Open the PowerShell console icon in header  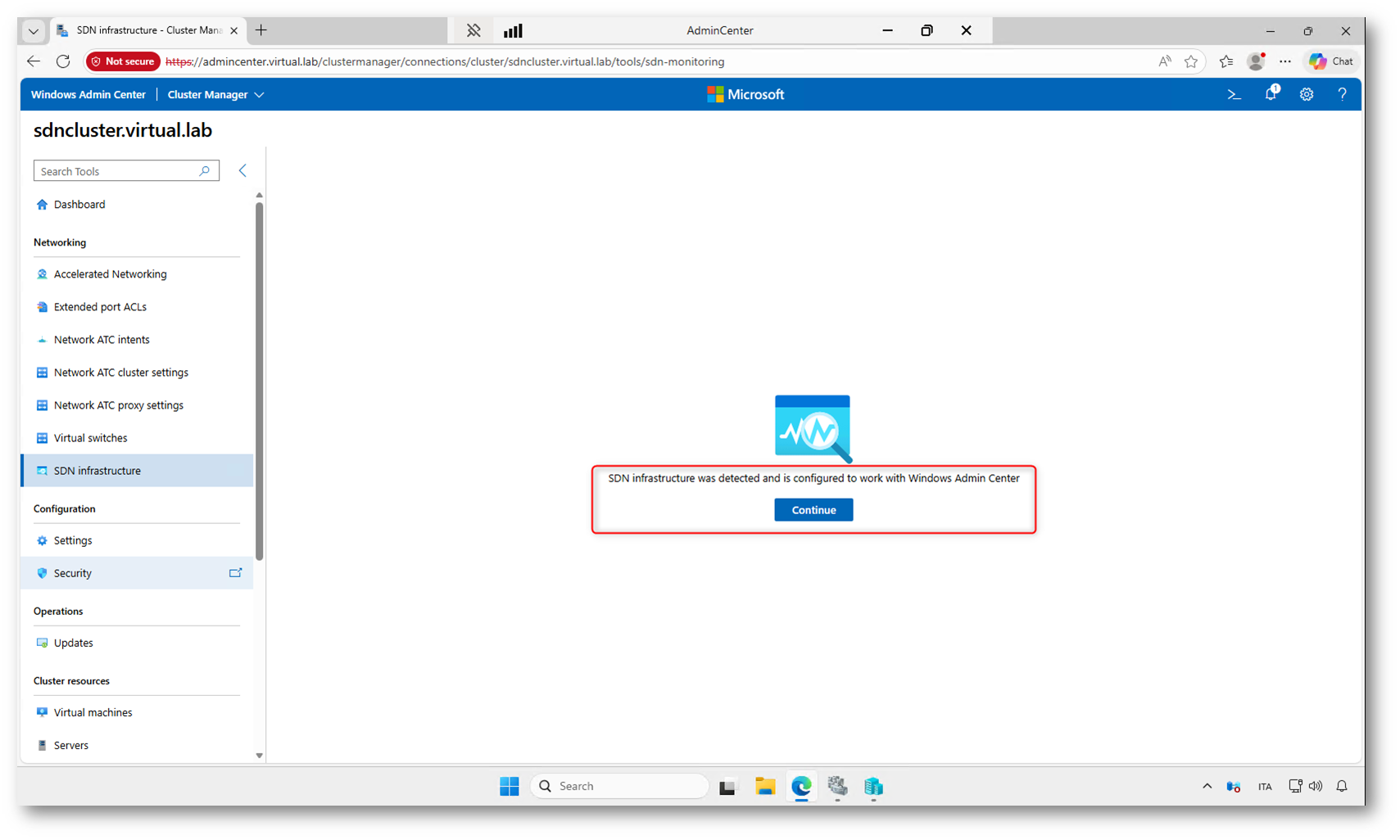click(1234, 95)
